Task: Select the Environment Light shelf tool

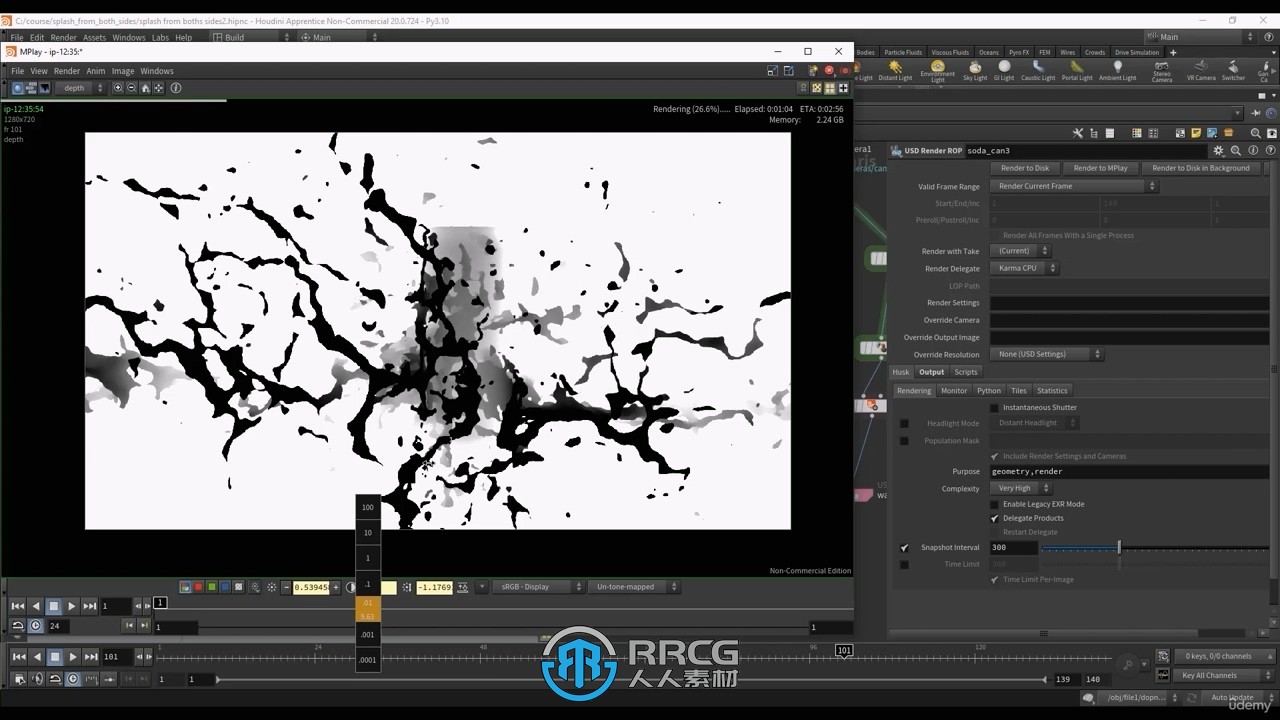Action: click(x=938, y=71)
